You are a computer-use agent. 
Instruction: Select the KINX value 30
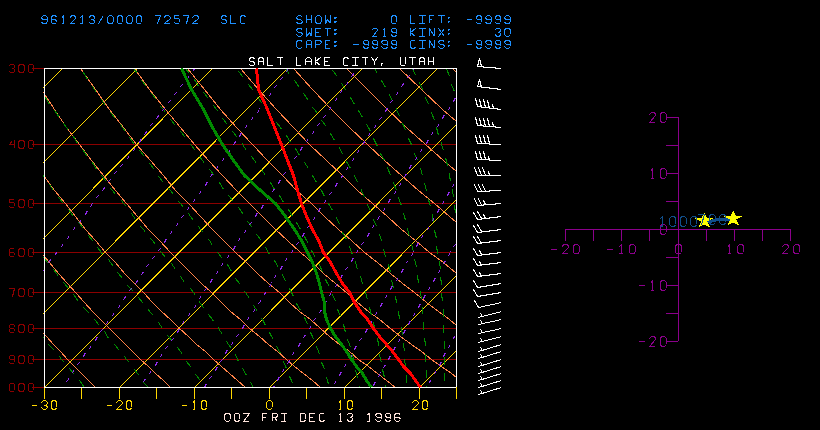(503, 32)
